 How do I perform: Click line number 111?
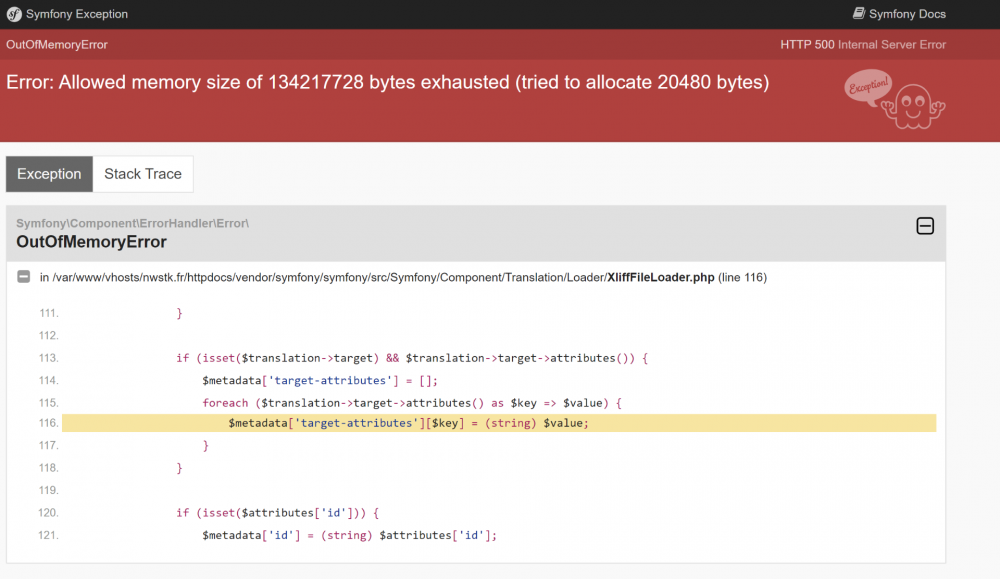click(48, 313)
